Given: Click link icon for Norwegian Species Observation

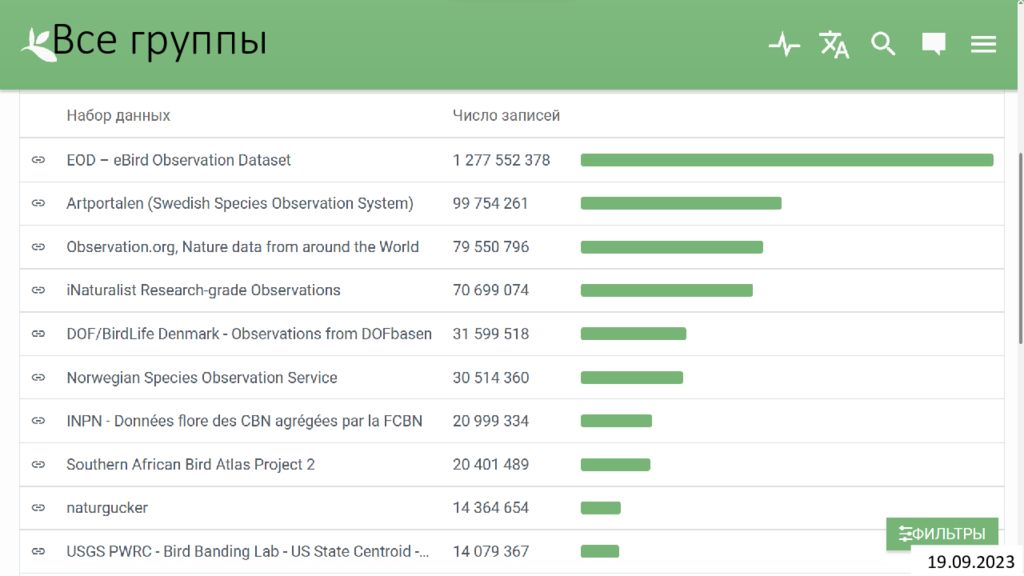Looking at the screenshot, I should [x=39, y=377].
